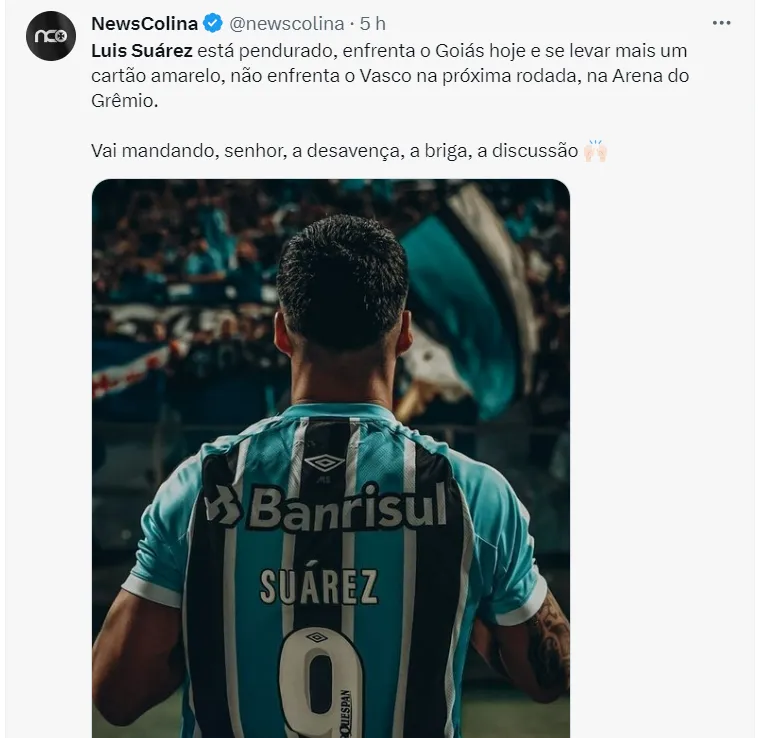The height and width of the screenshot is (738, 758).
Task: Click the word Grêmio in the post text
Action: (122, 101)
